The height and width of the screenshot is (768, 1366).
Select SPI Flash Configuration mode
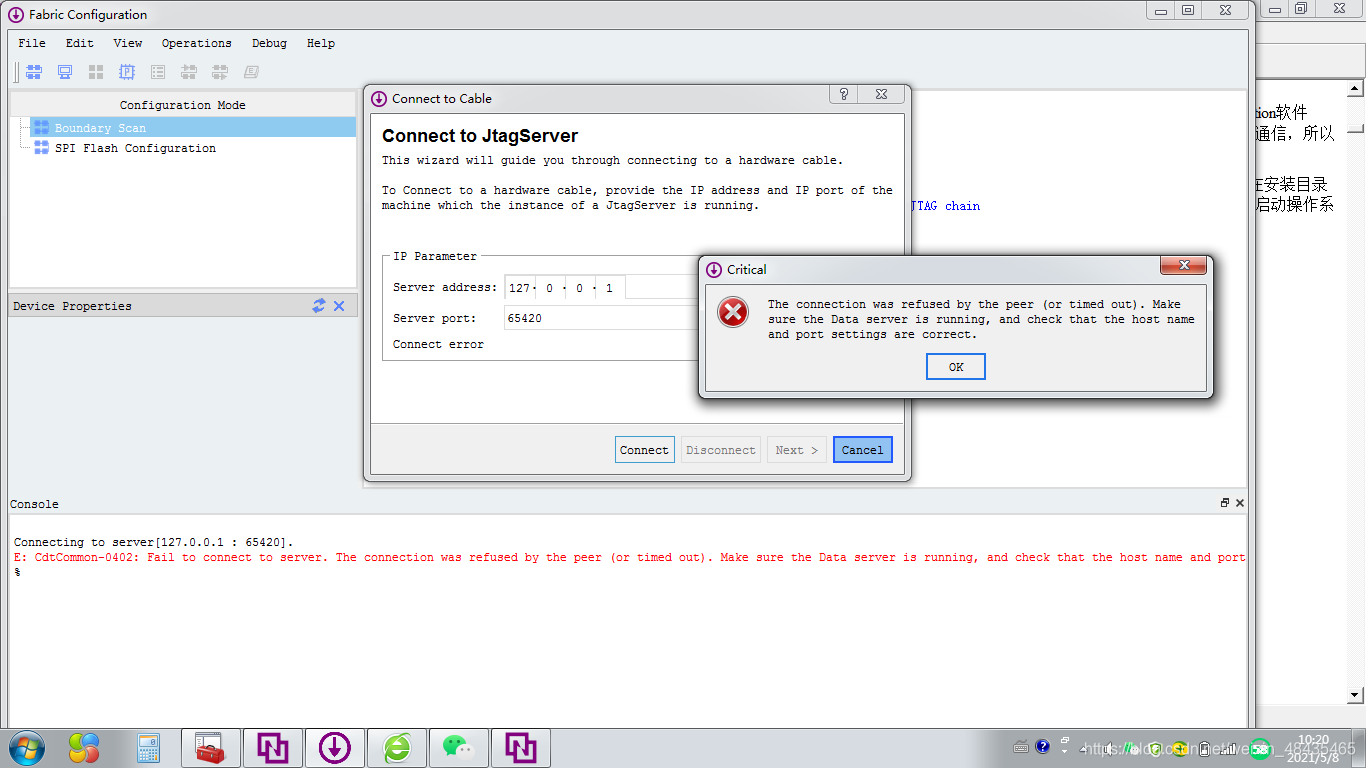(135, 148)
